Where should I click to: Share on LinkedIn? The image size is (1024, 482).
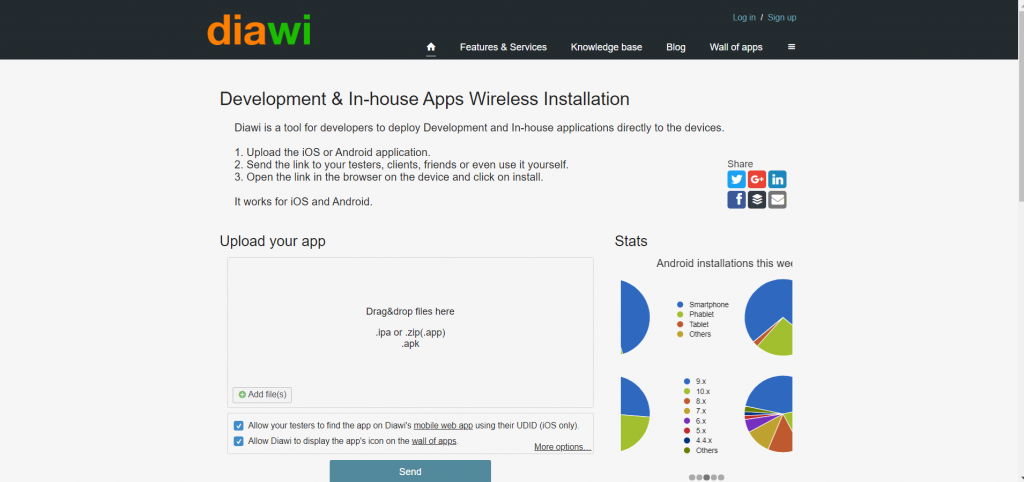(777, 179)
